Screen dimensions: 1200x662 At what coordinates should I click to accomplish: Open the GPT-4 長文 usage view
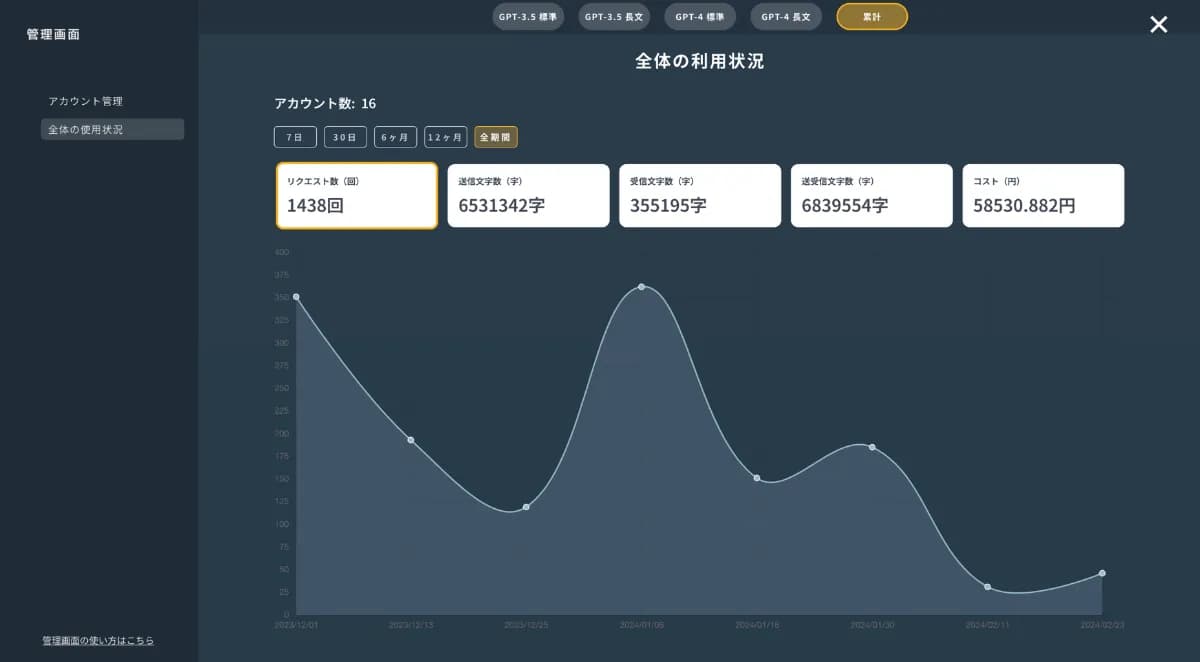tap(785, 16)
